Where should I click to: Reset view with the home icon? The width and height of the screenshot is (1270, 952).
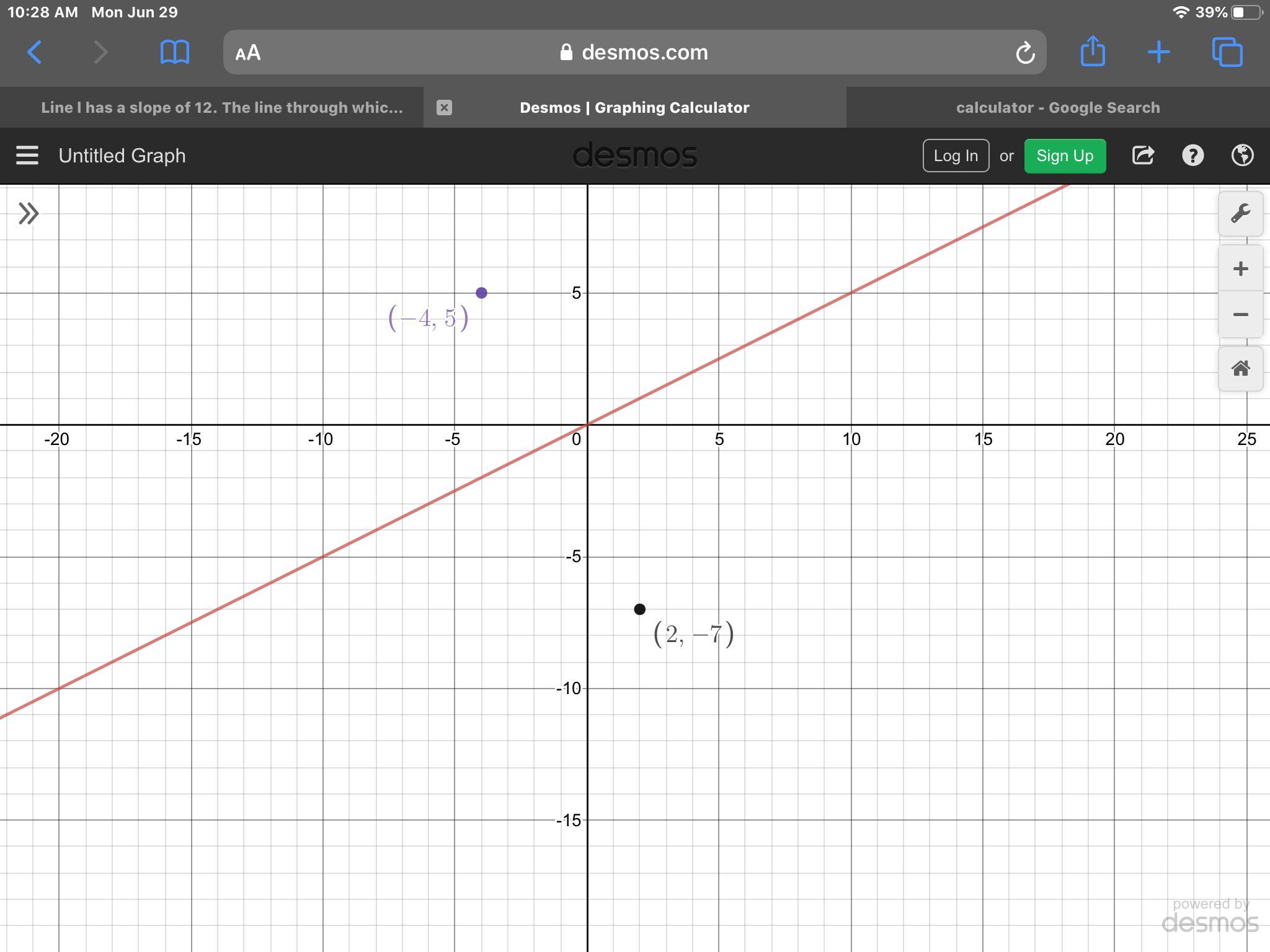tap(1240, 369)
